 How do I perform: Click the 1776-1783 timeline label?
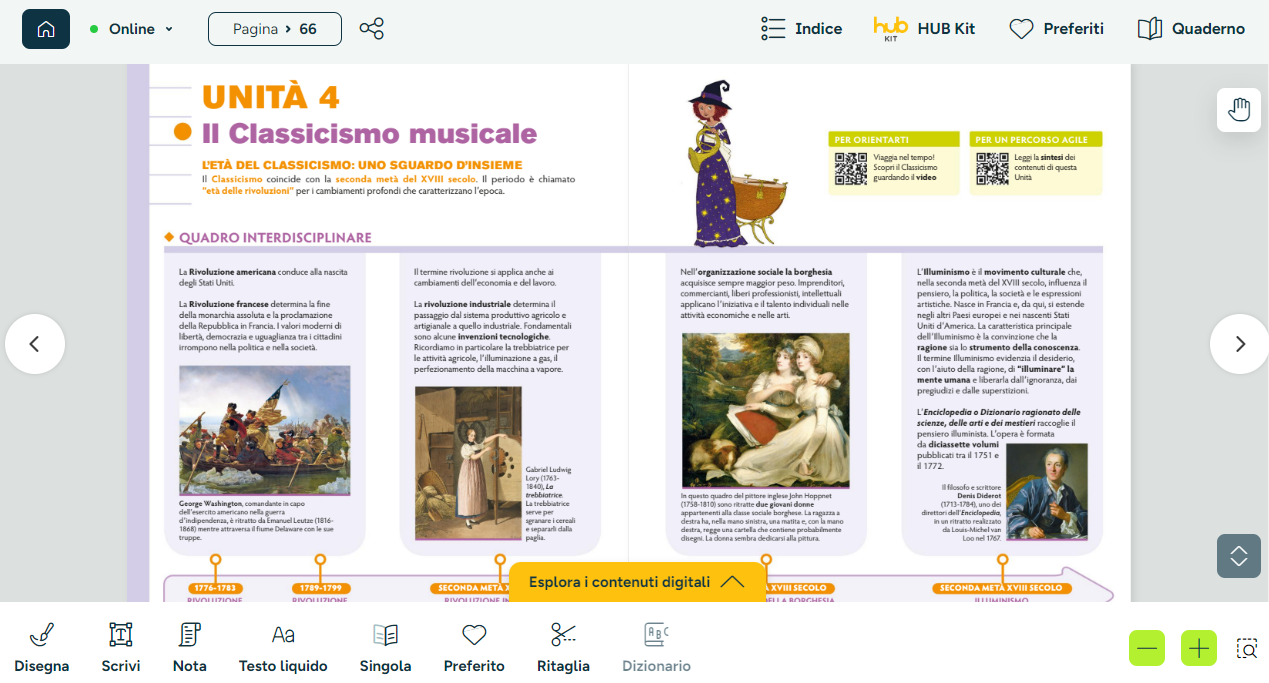point(214,588)
